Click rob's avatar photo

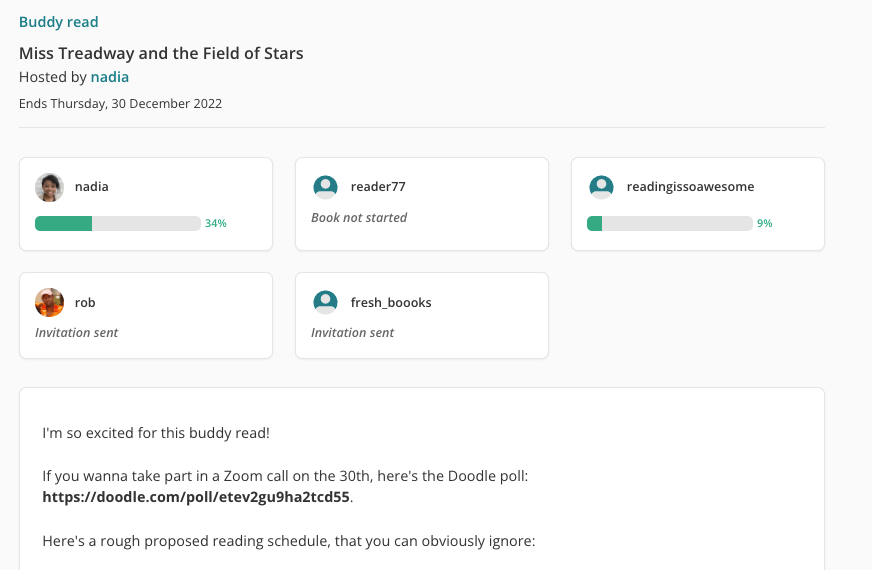click(x=49, y=303)
